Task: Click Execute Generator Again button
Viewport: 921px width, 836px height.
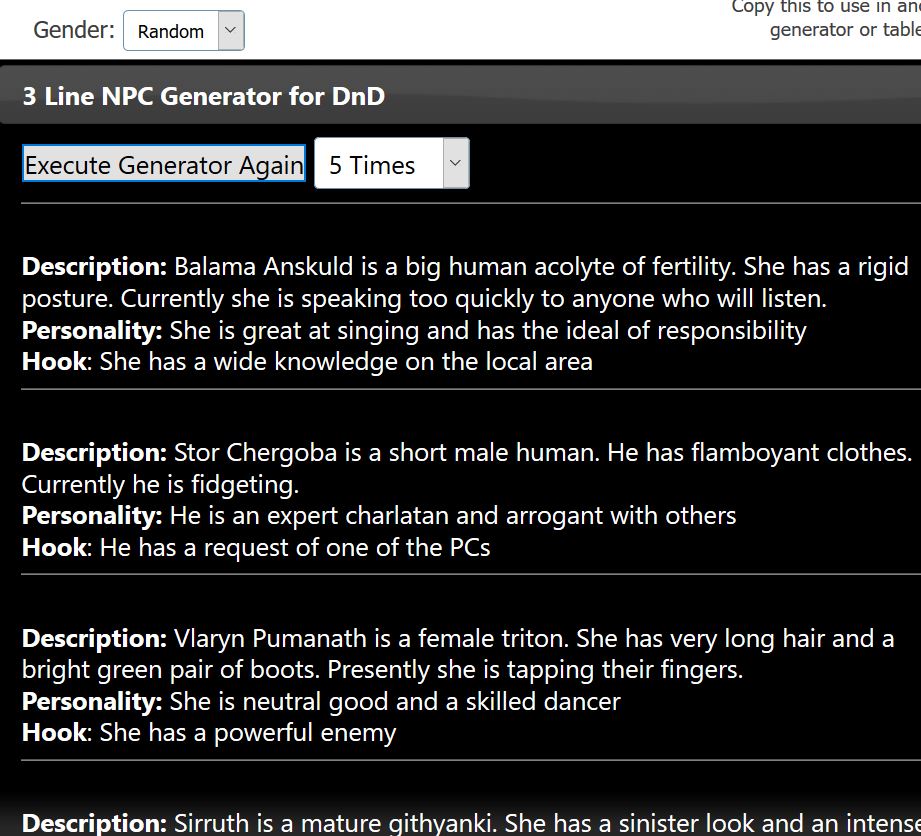Action: click(164, 163)
